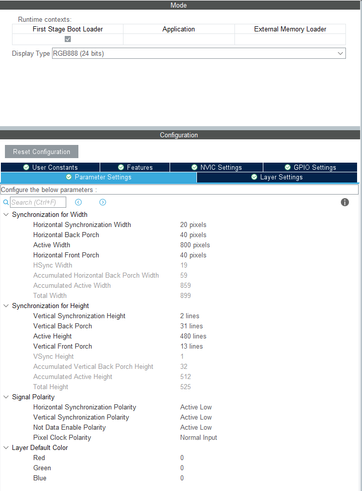Viewport: 362px width, 491px height.
Task: Select the VSync Height row
Action: pyautogui.click(x=180, y=356)
